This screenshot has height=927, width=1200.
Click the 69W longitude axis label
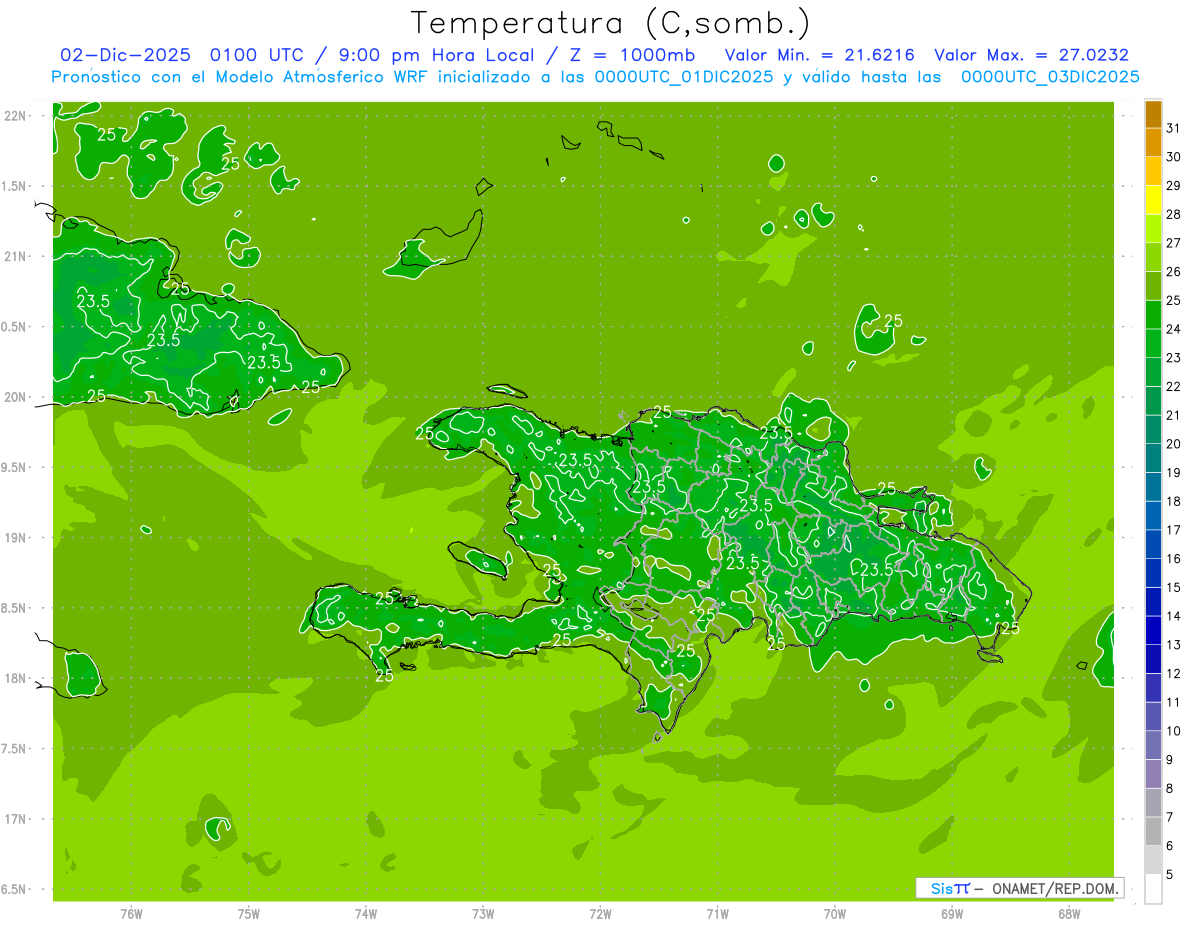click(952, 914)
